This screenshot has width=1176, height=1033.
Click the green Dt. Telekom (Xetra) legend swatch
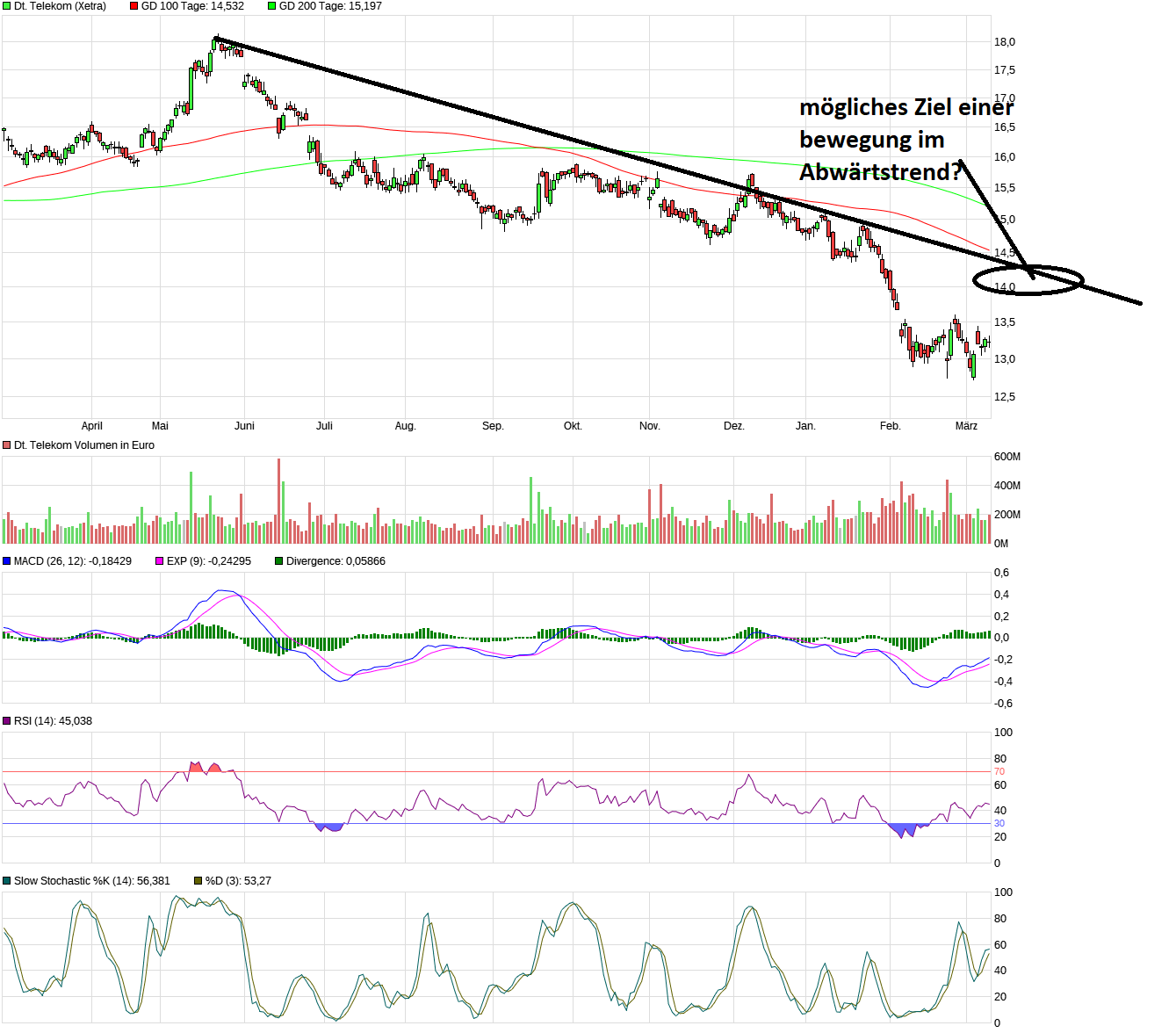tap(7, 6)
